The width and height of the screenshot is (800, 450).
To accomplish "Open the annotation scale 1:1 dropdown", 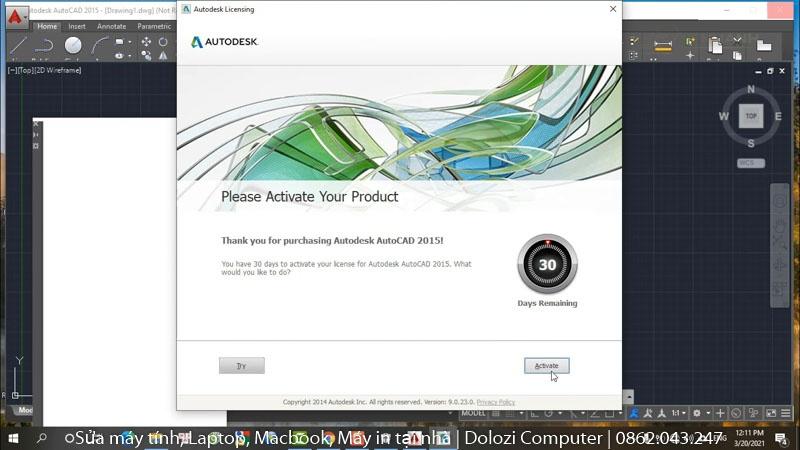I will [x=678, y=413].
